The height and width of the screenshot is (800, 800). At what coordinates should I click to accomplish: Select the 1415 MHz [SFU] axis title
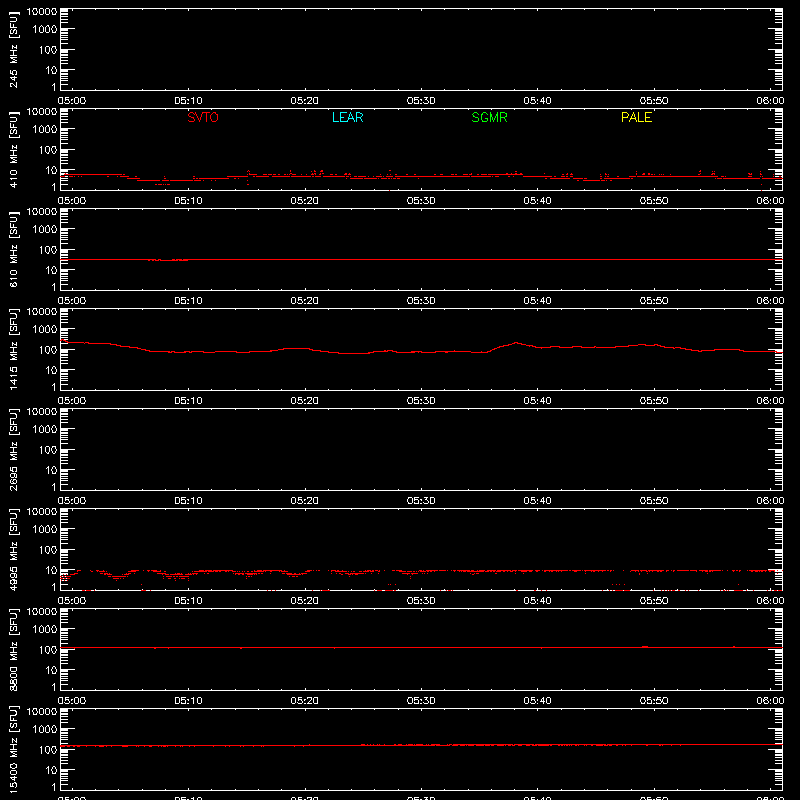click(x=13, y=349)
